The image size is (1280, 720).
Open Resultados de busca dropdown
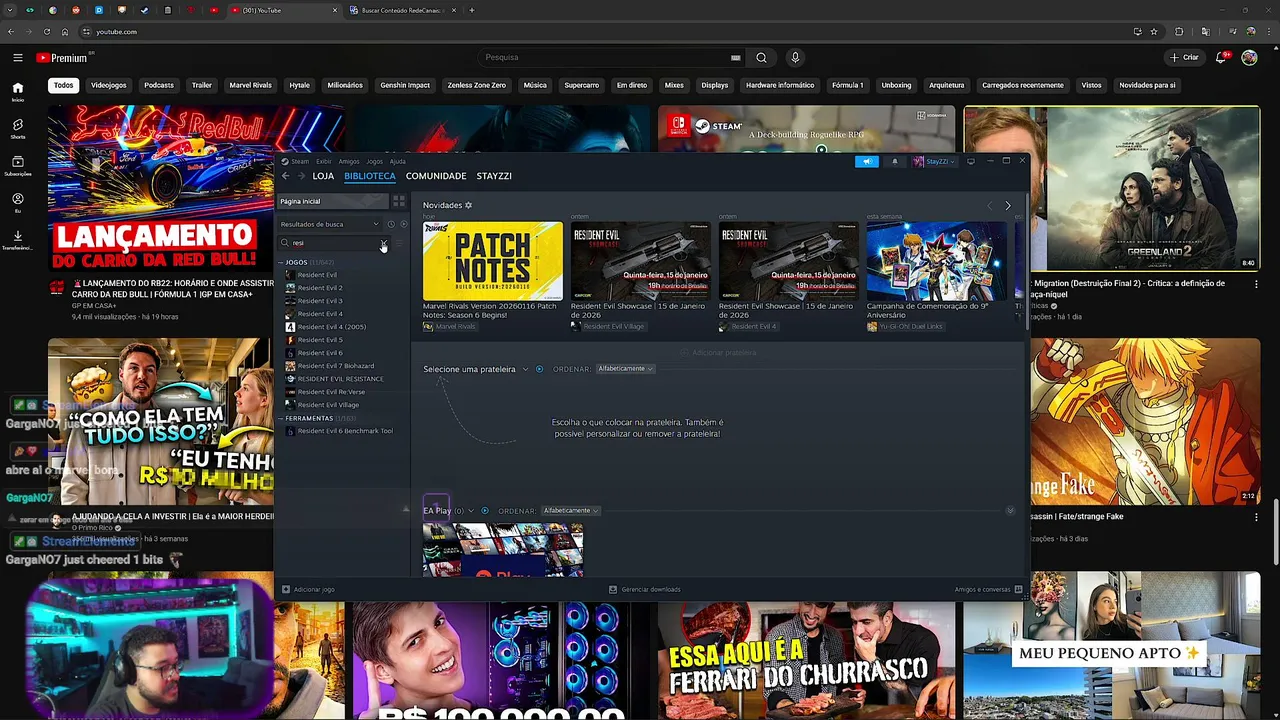click(x=330, y=224)
